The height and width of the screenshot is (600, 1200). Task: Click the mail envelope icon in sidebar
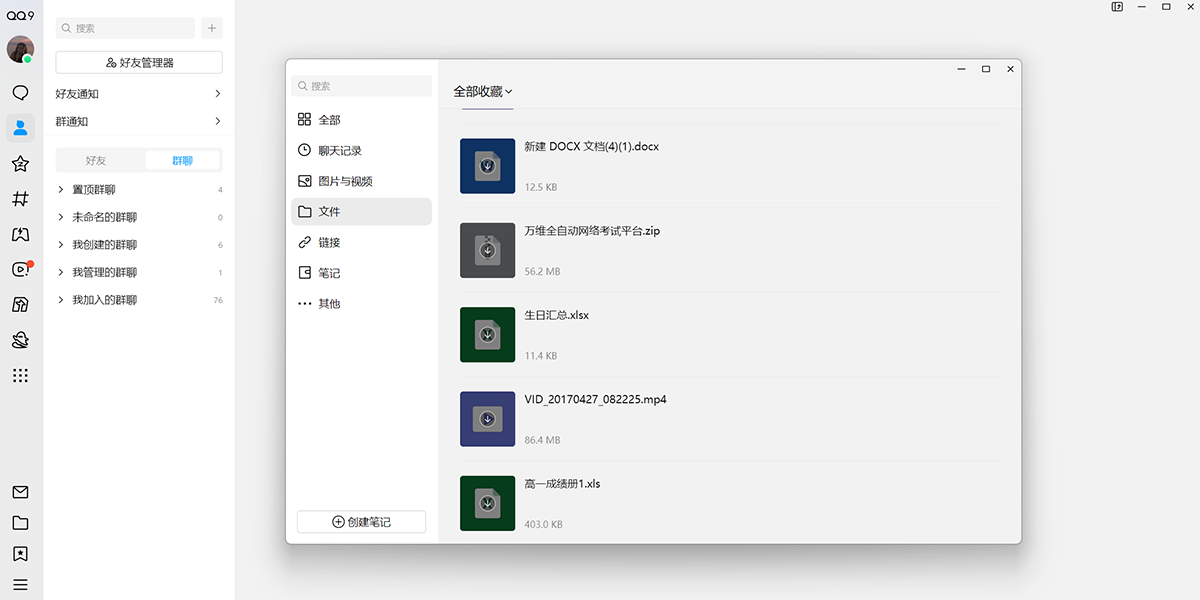(x=20, y=492)
